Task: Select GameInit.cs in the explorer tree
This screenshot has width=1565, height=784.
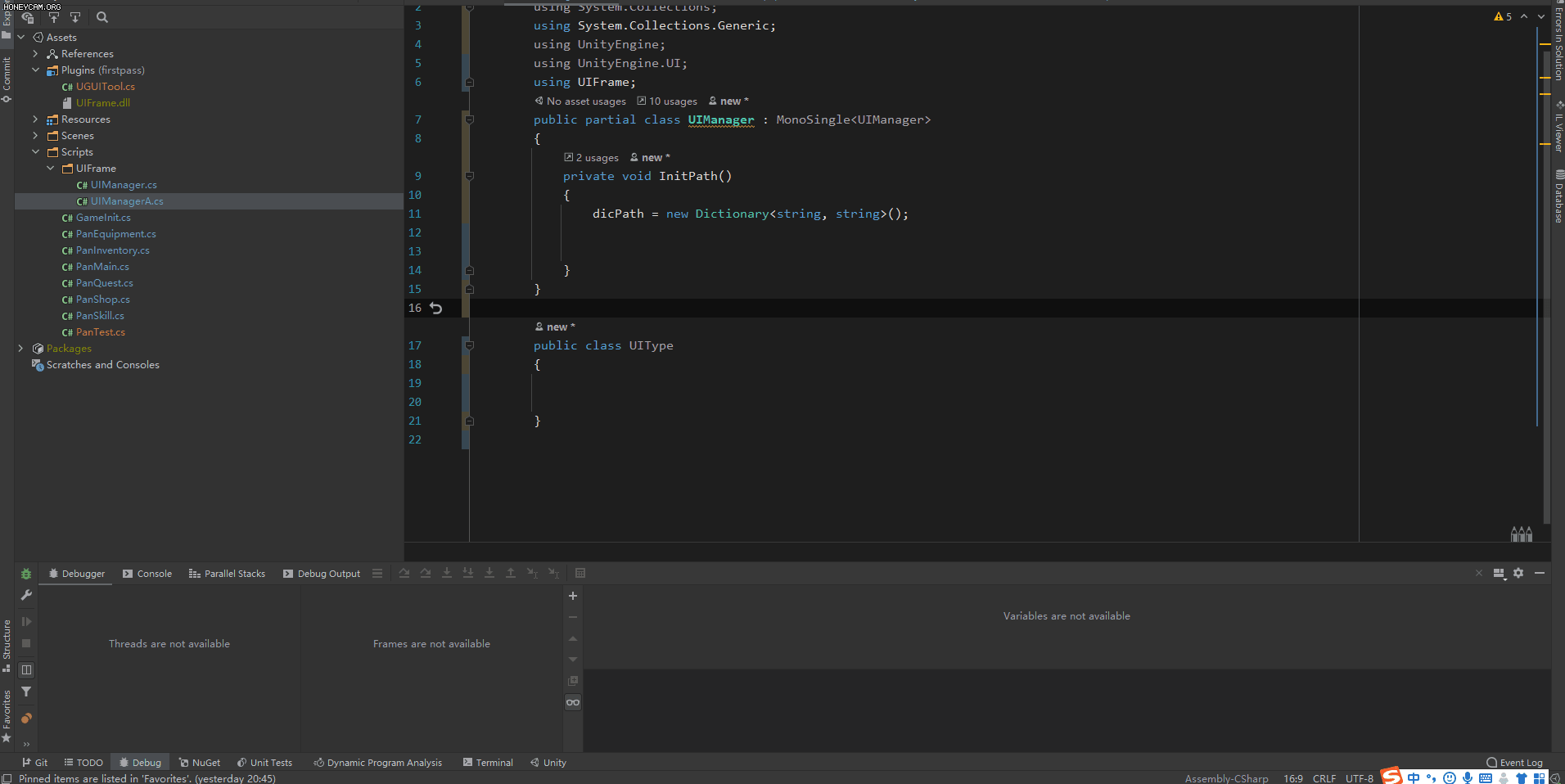Action: pyautogui.click(x=103, y=218)
